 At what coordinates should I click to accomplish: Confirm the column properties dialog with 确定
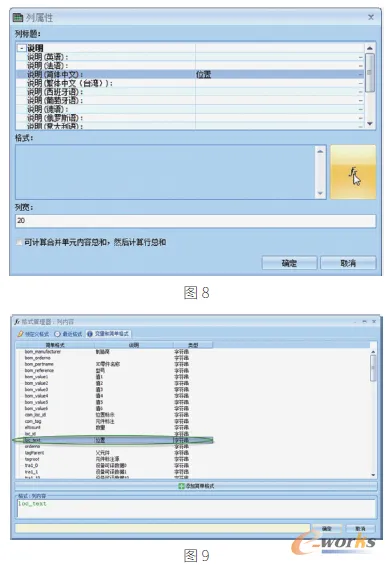click(x=289, y=263)
